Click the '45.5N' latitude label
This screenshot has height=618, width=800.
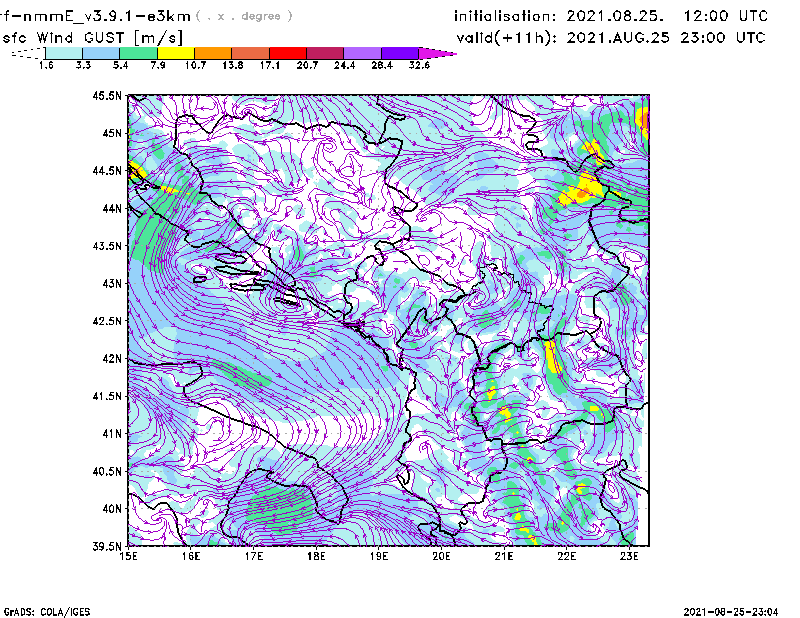[107, 95]
